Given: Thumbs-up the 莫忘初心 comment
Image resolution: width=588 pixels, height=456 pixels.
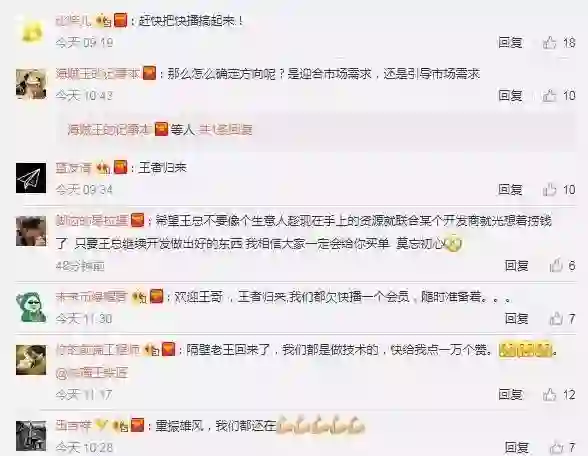Looking at the screenshot, I should tap(556, 266).
